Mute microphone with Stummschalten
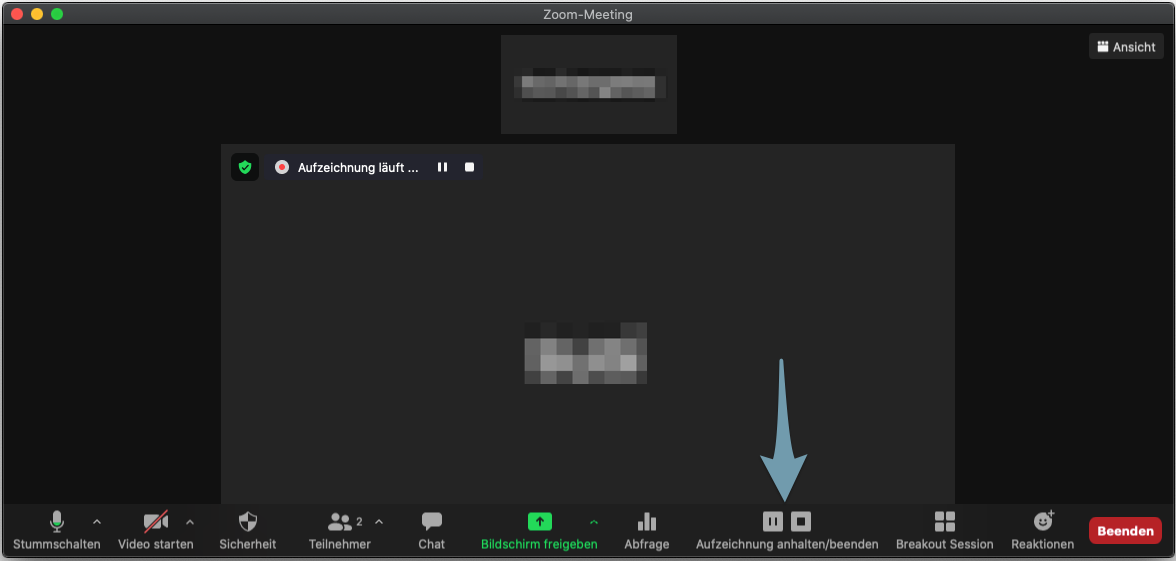The width and height of the screenshot is (1176, 561). coord(57,522)
